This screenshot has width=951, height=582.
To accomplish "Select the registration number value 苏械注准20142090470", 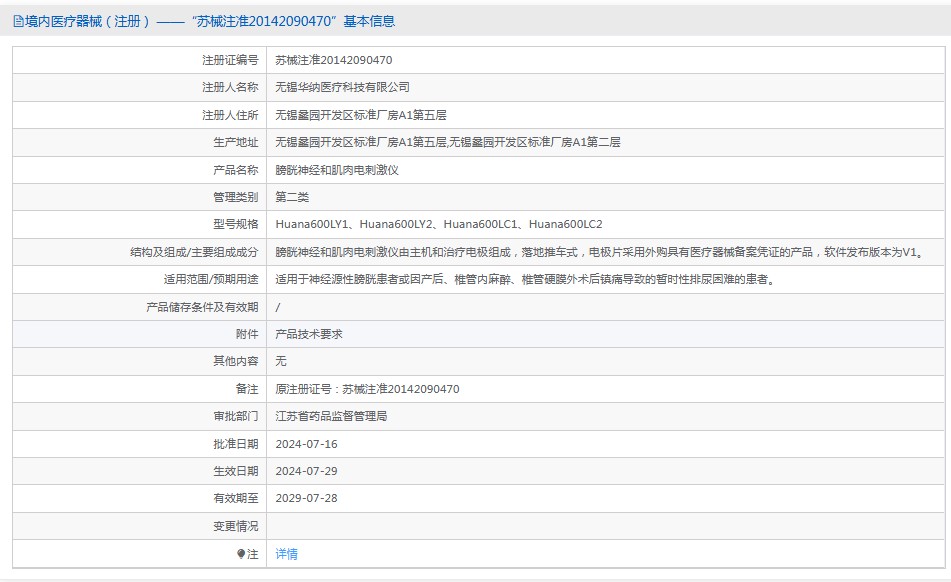I will [x=334, y=60].
